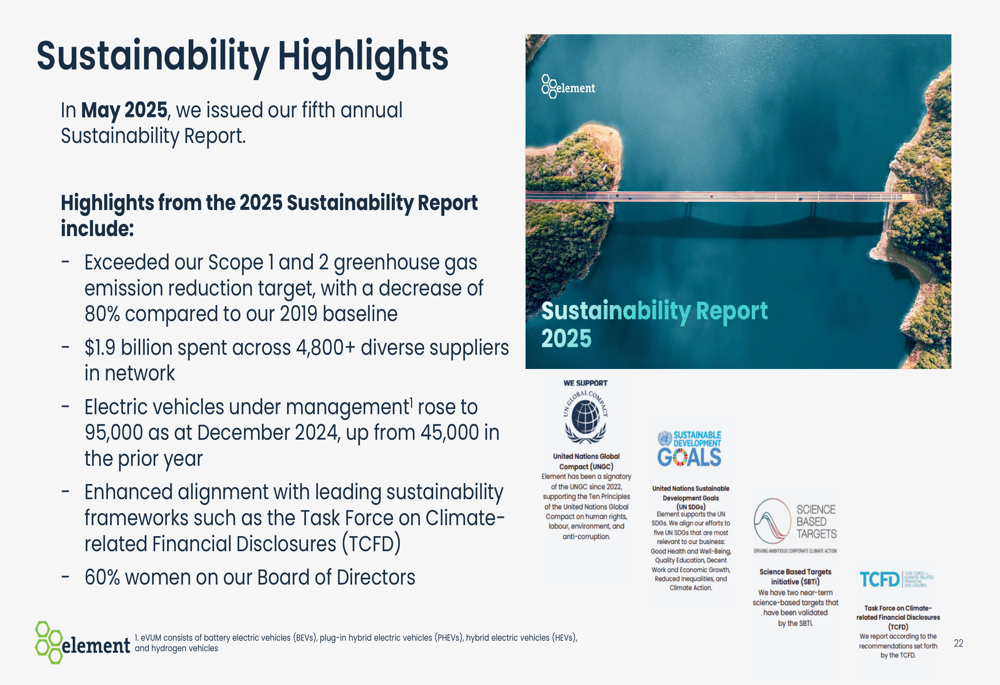Viewport: 1000px width, 685px height.
Task: Select the "United Nations Global Compact (UNGC)" caption
Action: [x=586, y=461]
